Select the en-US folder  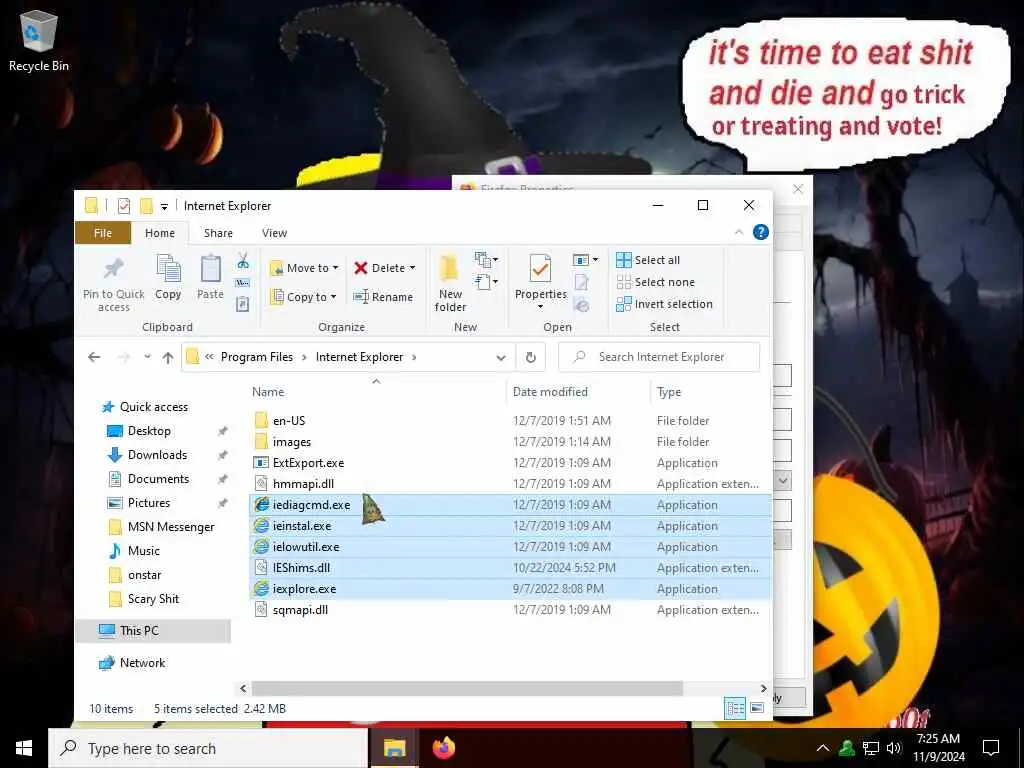click(289, 421)
